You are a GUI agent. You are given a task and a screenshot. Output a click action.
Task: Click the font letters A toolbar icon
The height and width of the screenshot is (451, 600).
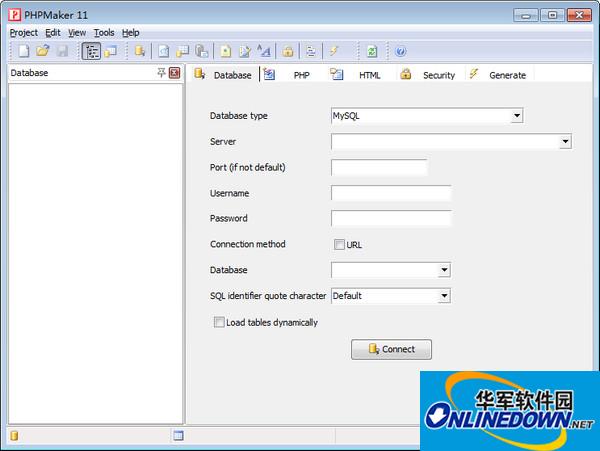click(x=264, y=51)
